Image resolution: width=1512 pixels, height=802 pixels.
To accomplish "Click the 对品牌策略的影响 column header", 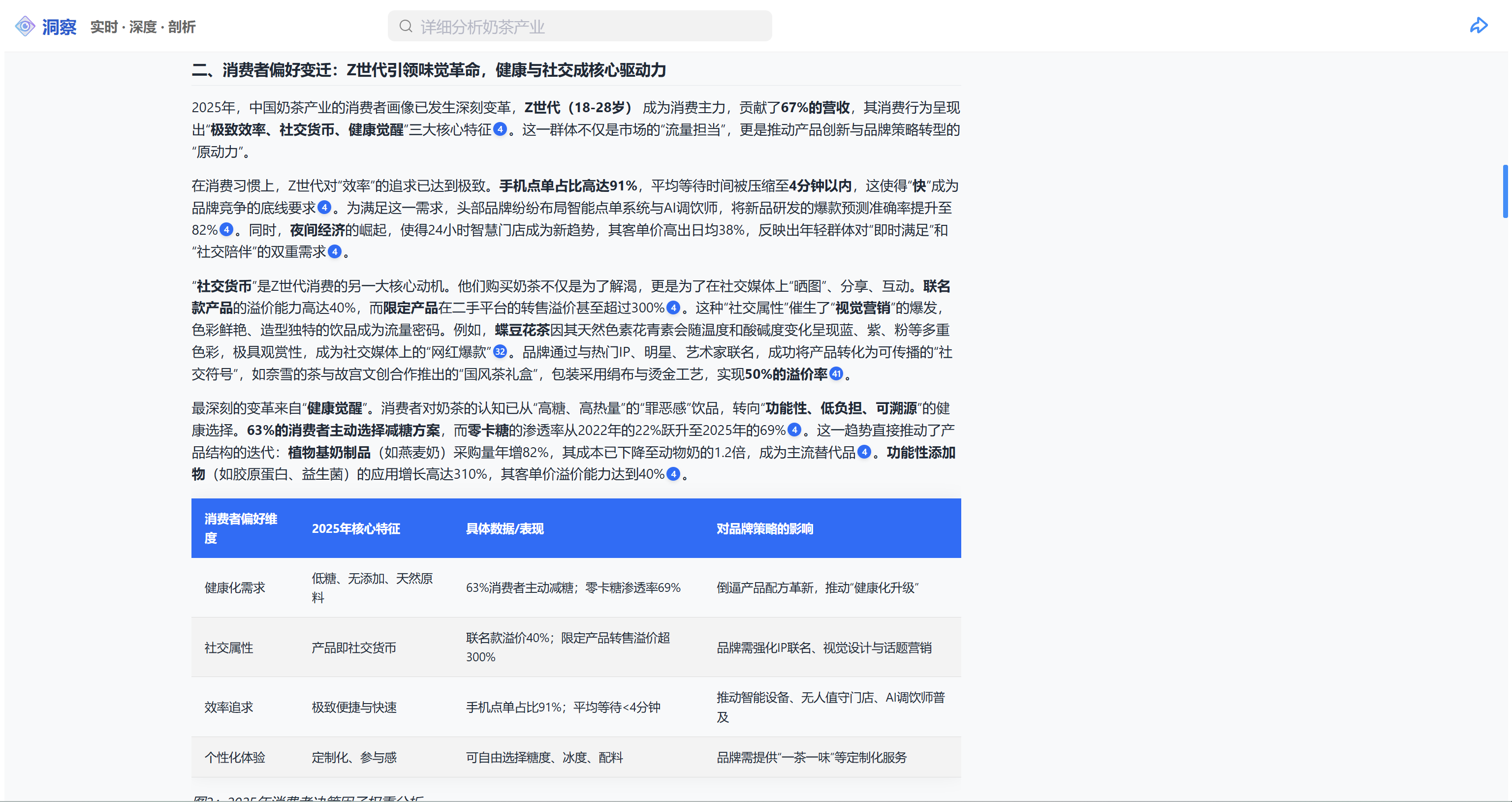I will pyautogui.click(x=764, y=528).
